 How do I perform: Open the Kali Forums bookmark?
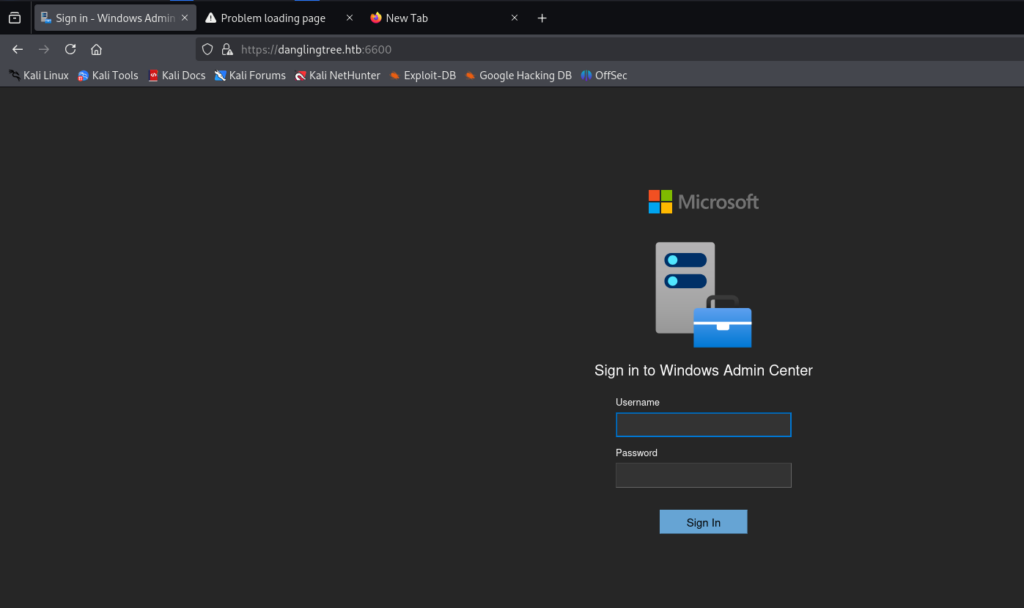(250, 76)
